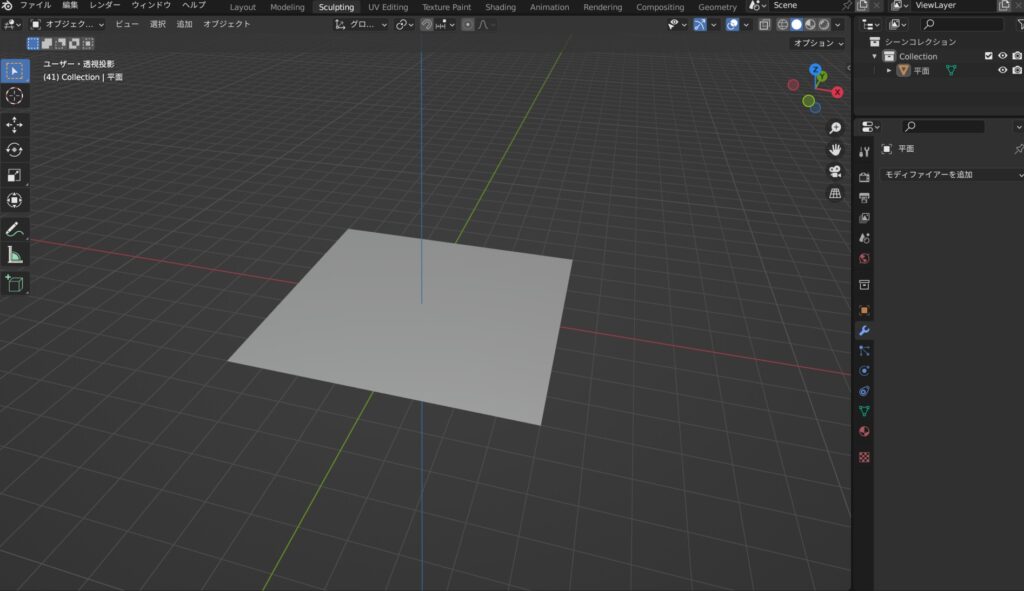Switch to the UV Editing workspace tab
Screen dimensions: 1024x591
tap(388, 7)
